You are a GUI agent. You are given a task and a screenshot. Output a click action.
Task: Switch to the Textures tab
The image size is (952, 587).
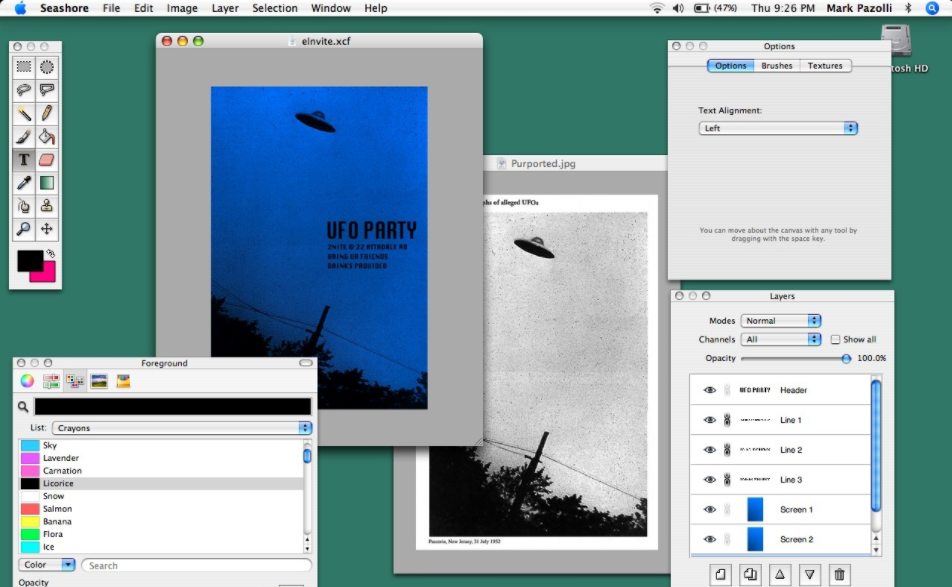(825, 66)
